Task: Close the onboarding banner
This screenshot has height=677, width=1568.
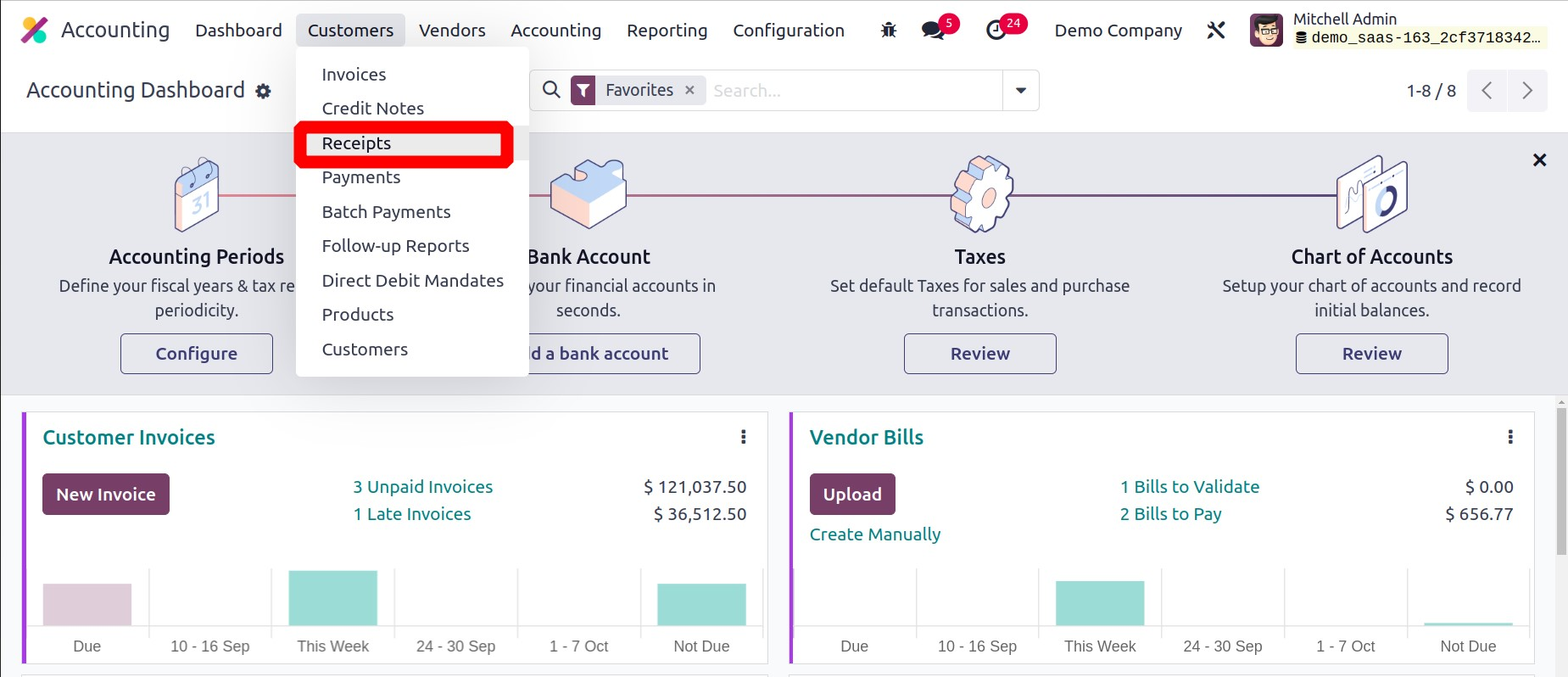Action: pyautogui.click(x=1539, y=160)
